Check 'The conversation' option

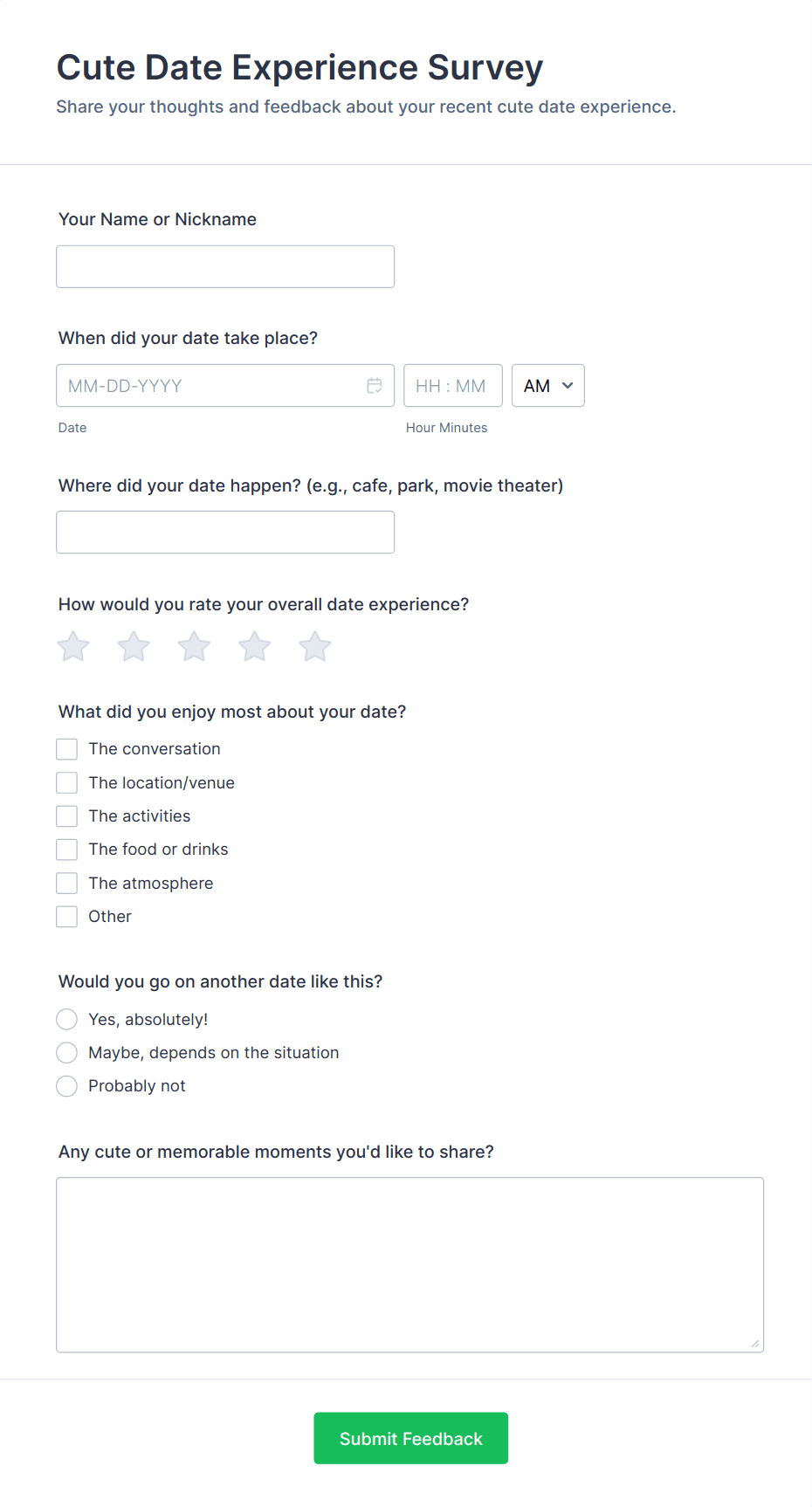66,748
